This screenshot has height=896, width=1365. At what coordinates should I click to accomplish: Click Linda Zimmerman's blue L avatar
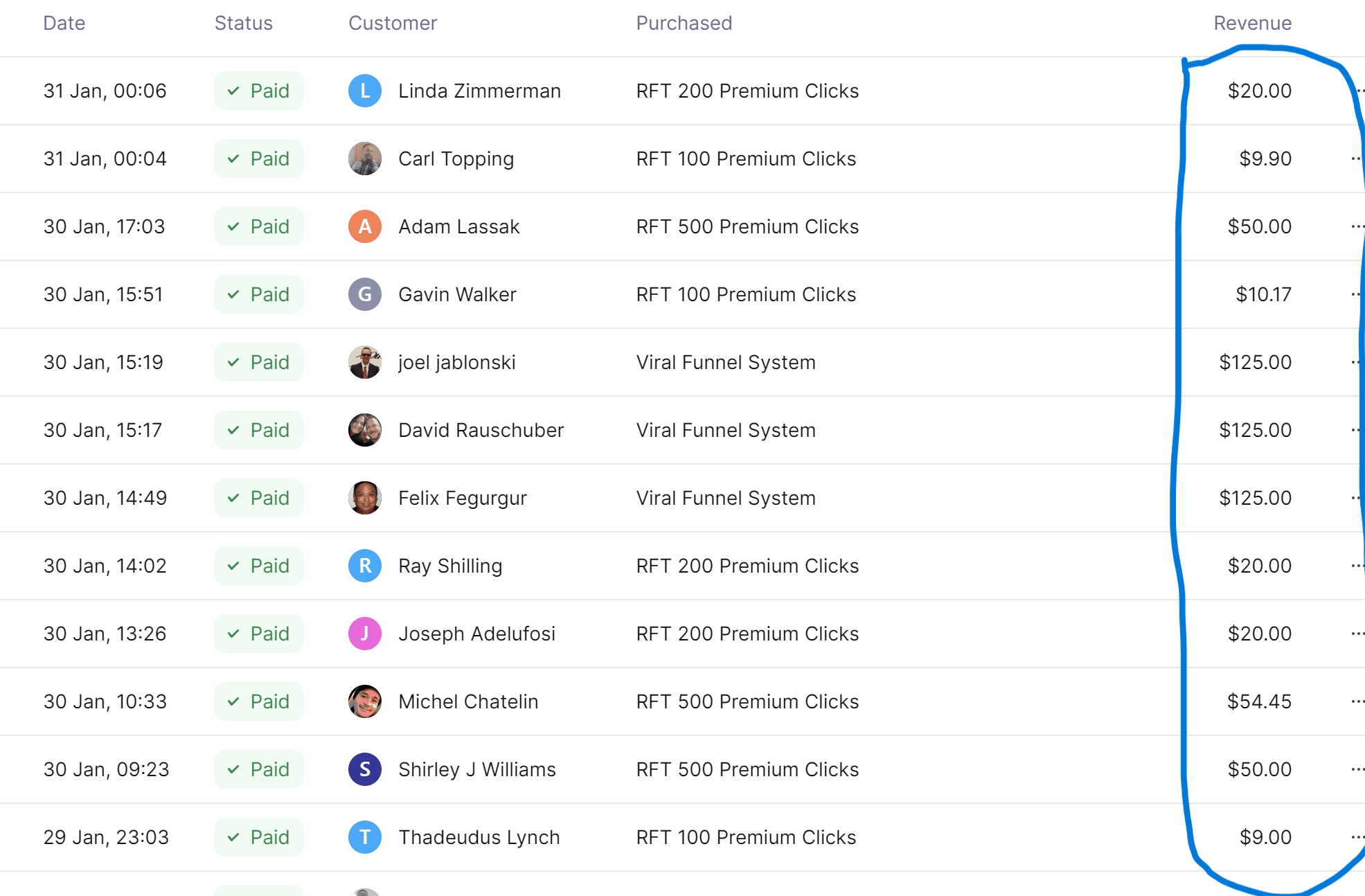coord(365,91)
